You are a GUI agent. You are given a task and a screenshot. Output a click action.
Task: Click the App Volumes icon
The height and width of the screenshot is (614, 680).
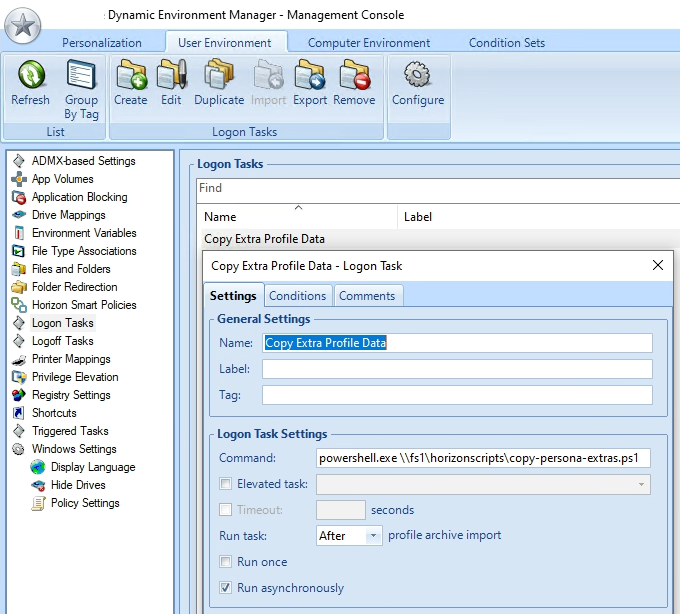coord(19,179)
